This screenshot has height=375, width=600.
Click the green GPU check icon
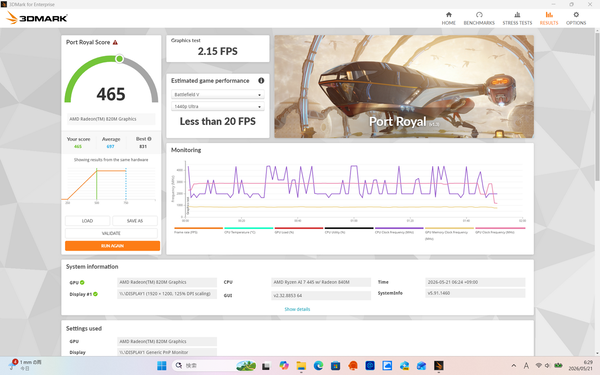(82, 282)
